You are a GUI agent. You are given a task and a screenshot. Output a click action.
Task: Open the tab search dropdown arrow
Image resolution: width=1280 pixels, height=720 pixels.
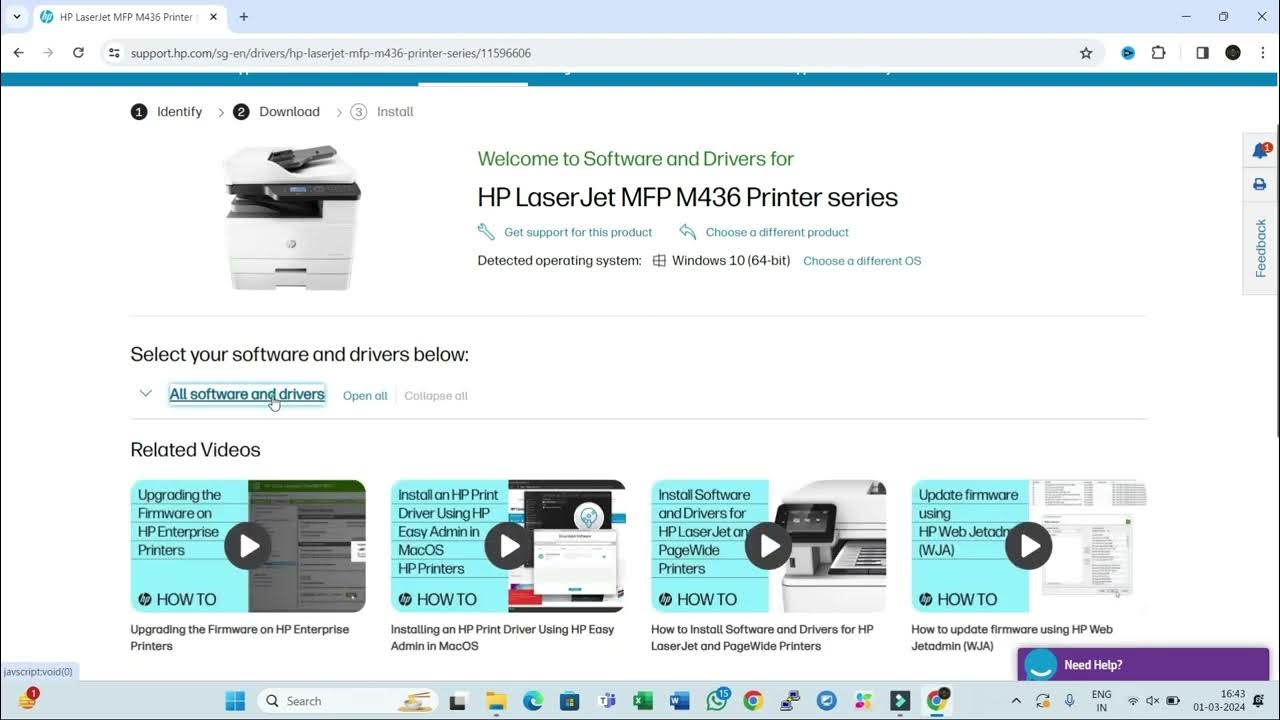(17, 17)
